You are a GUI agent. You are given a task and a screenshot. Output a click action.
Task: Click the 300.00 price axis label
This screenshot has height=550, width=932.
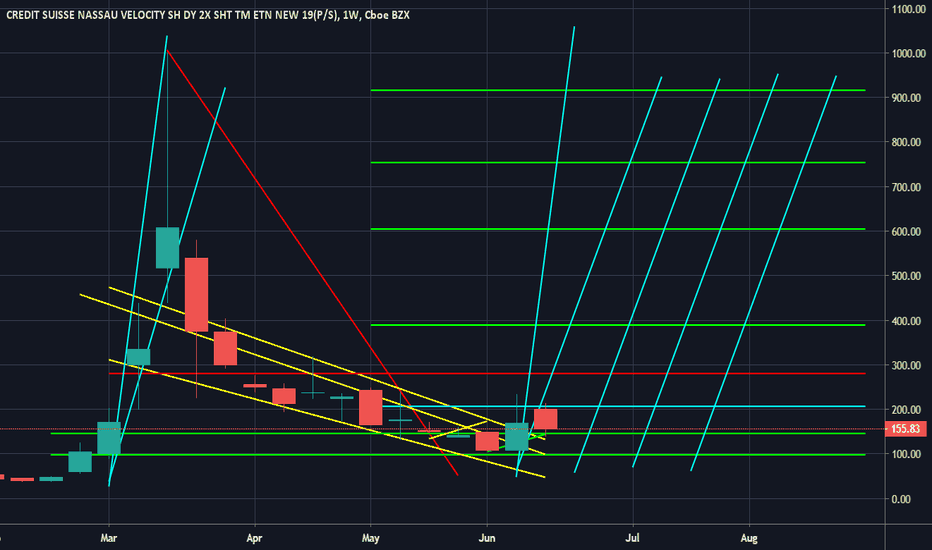pos(908,366)
